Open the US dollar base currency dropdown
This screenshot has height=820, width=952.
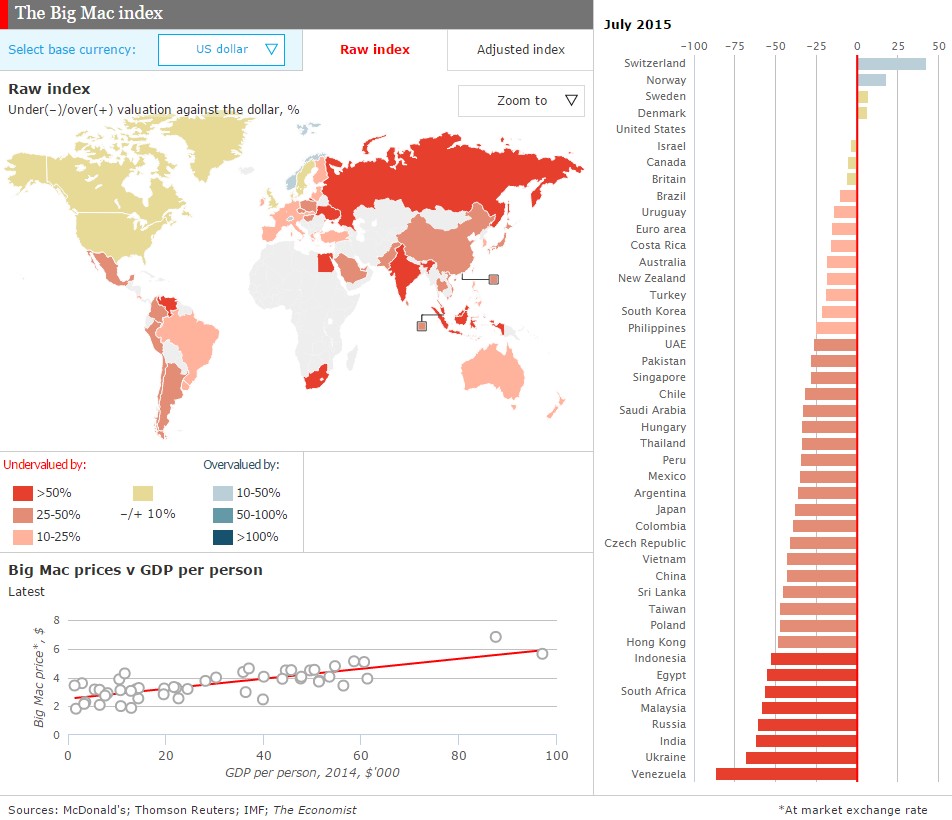[221, 49]
